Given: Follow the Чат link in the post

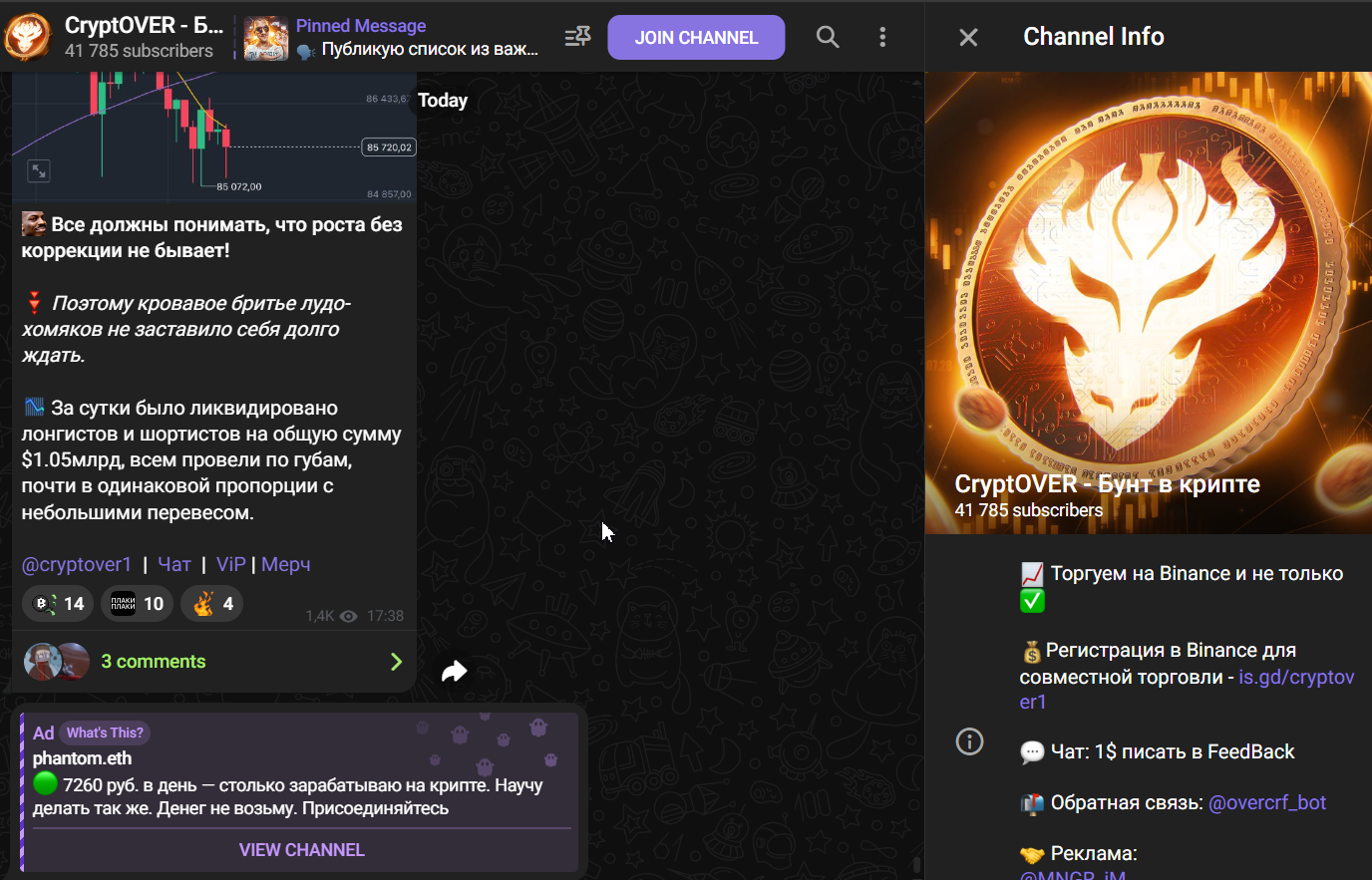Looking at the screenshot, I should pos(174,564).
